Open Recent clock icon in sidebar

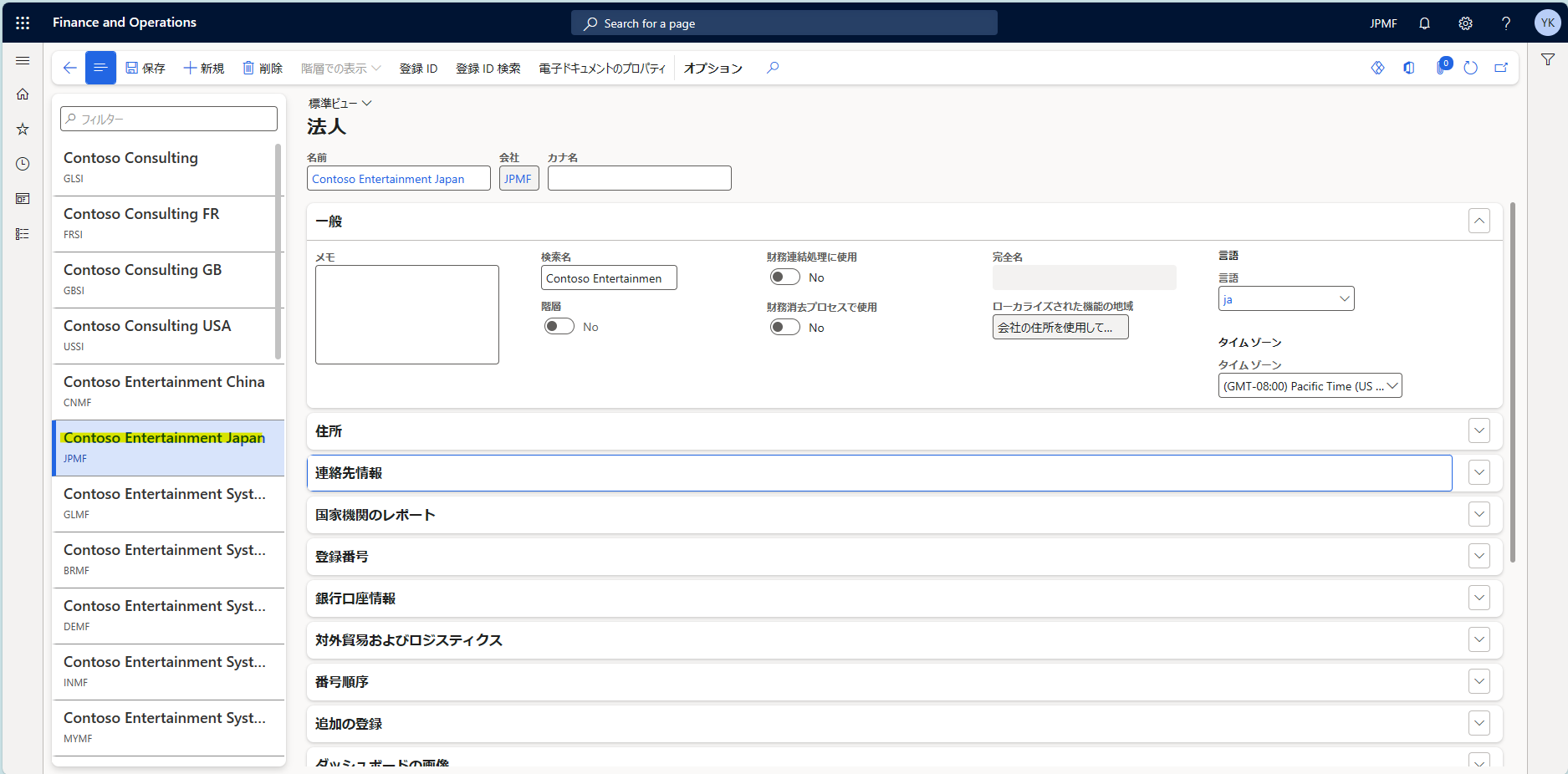23,164
